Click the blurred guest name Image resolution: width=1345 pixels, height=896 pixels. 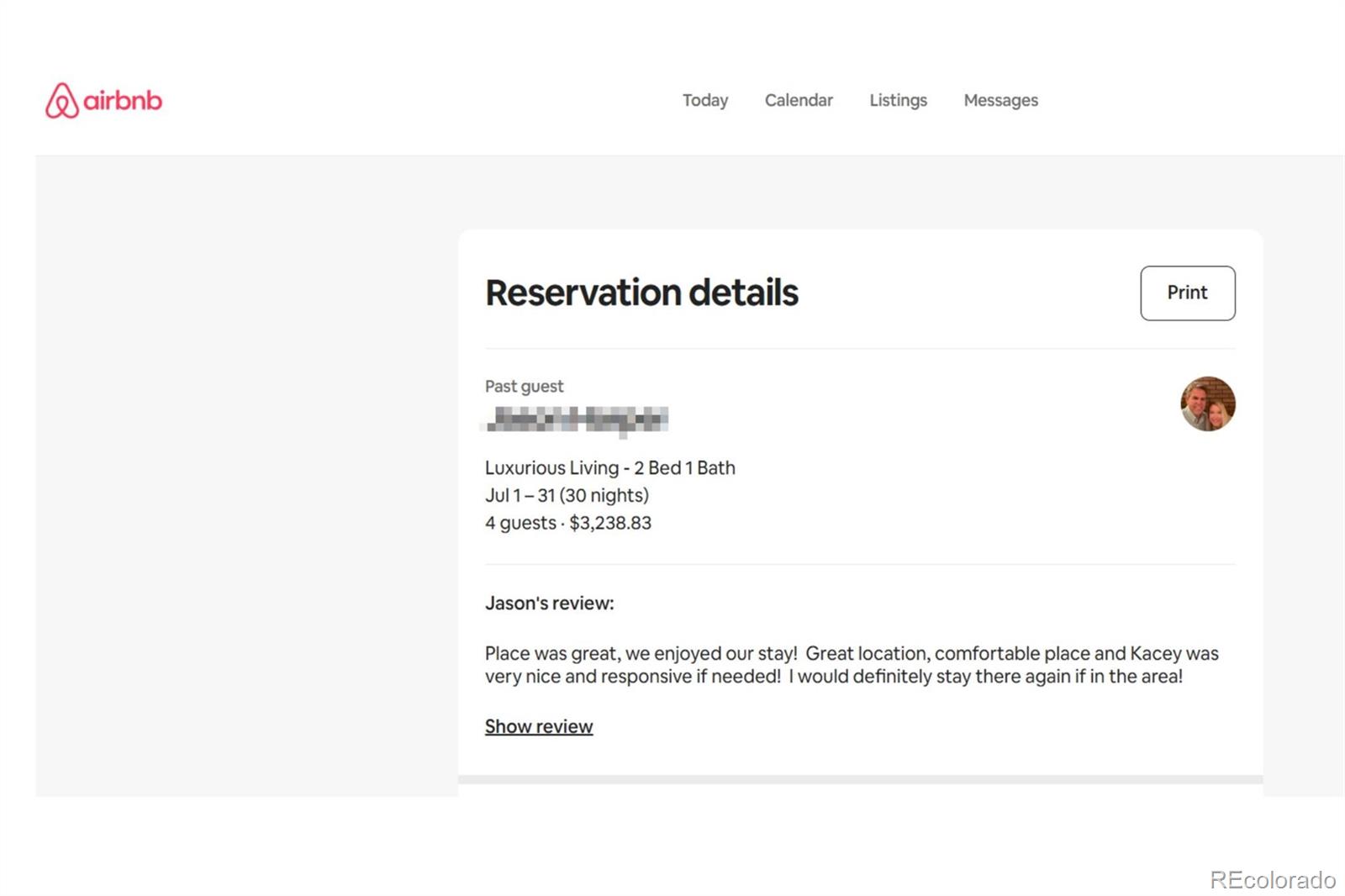[x=577, y=419]
